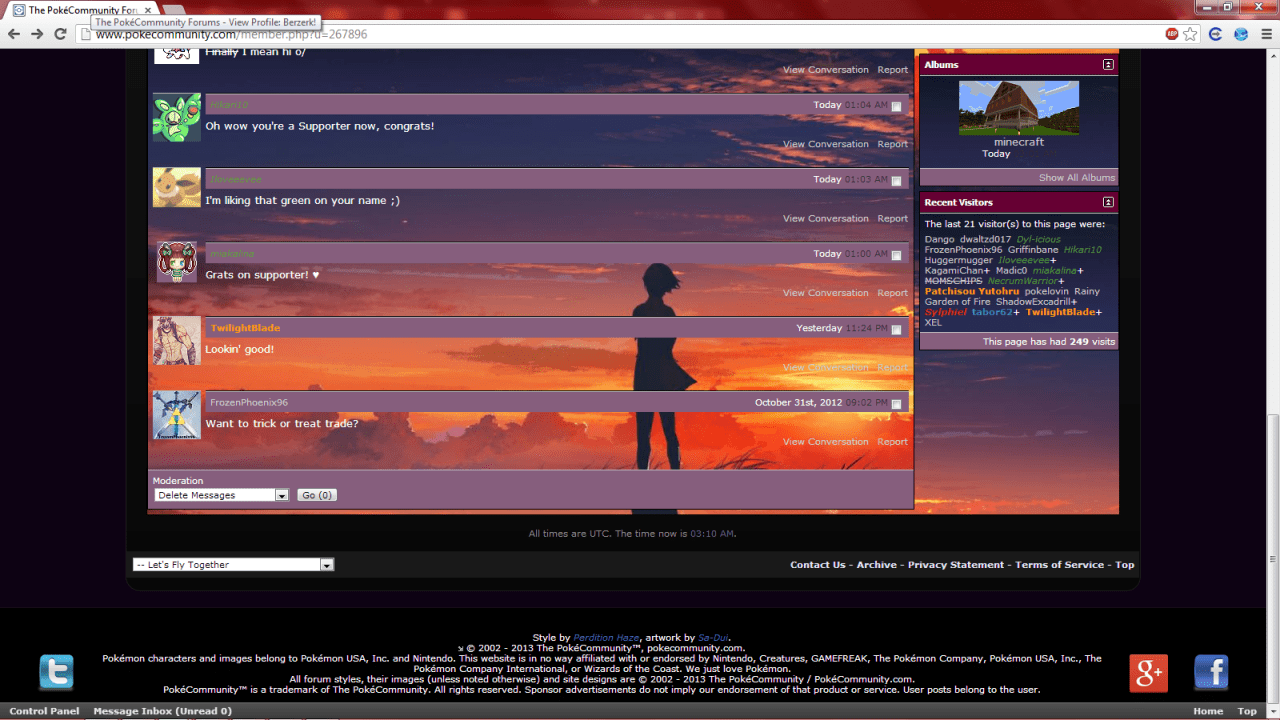Open the Delete Messages moderation dropdown
Image resolution: width=1280 pixels, height=720 pixels.
[x=221, y=495]
